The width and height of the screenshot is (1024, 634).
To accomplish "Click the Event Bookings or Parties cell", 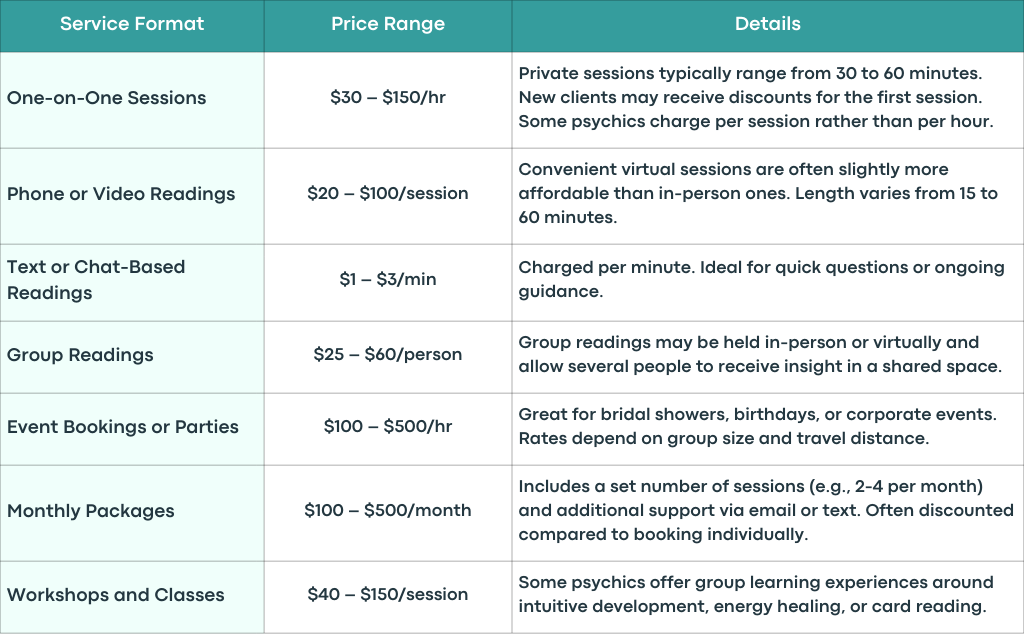I will pos(132,429).
